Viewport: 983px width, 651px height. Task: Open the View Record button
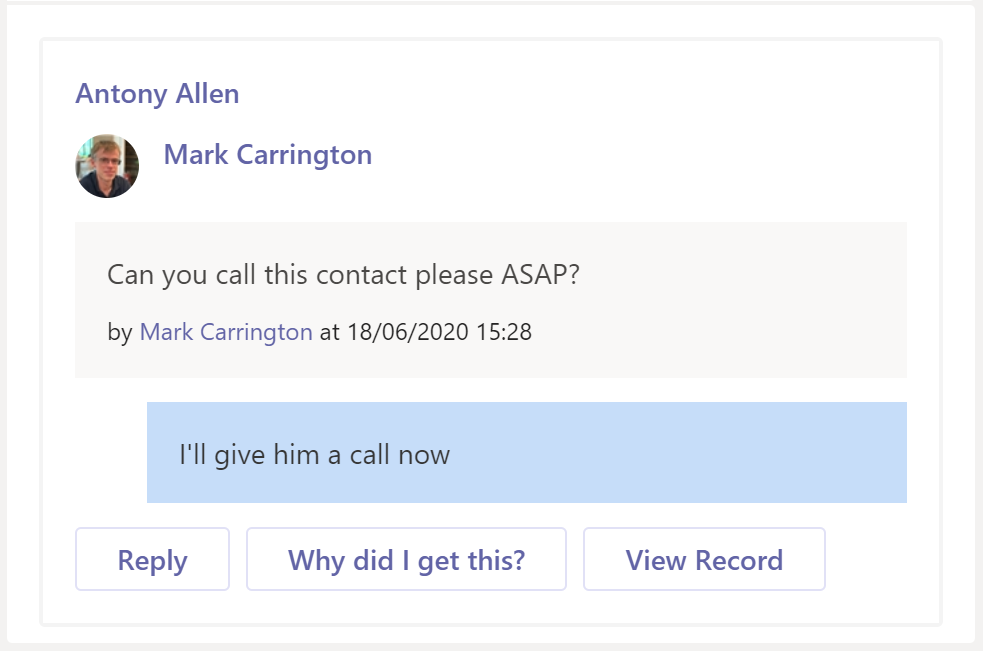tap(704, 560)
